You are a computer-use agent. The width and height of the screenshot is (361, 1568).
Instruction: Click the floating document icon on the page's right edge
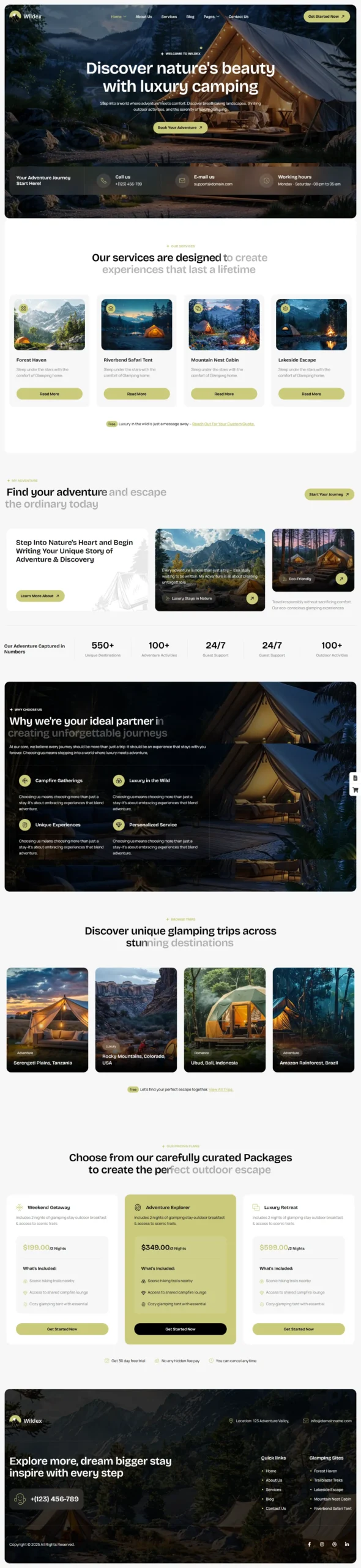[x=355, y=778]
